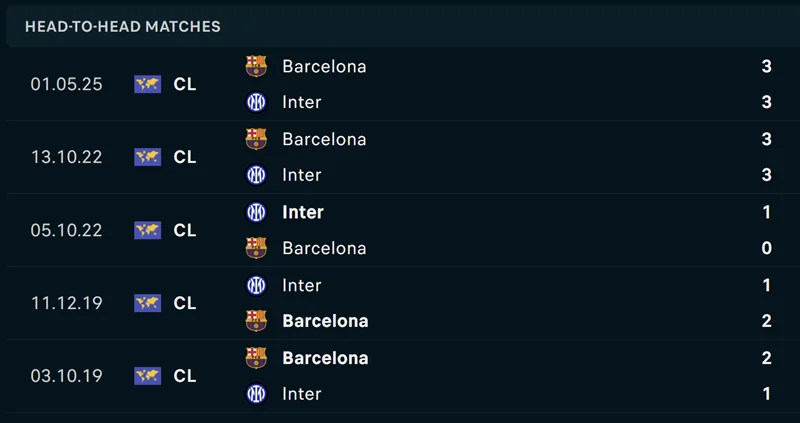Open bold Inter name in 05.10.22 match
Screen dimensions: 800x423
pos(302,212)
